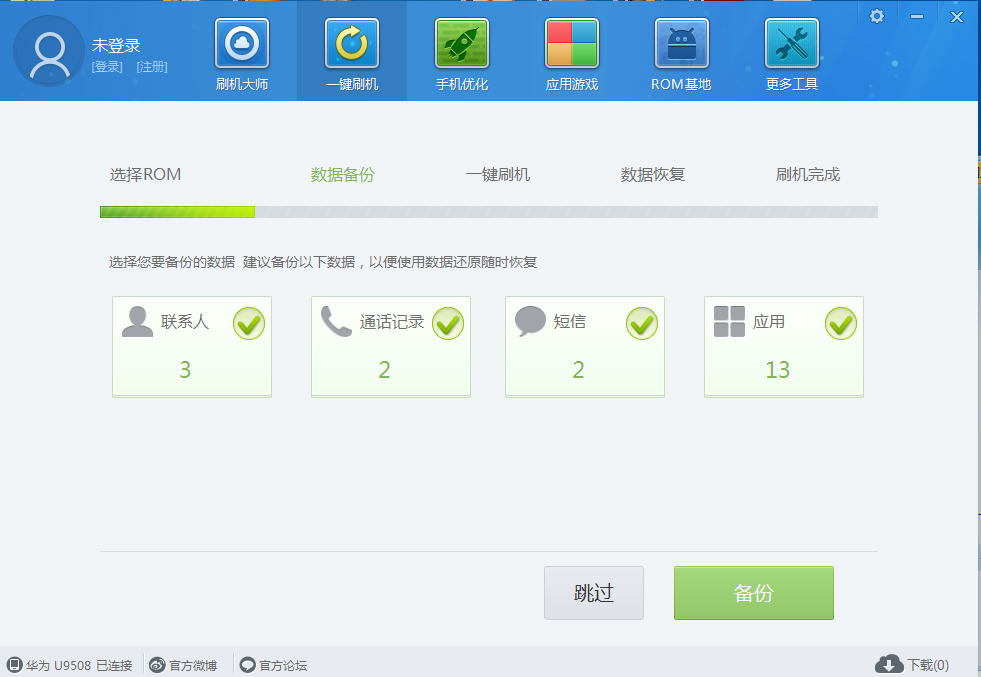Open 更多工具 wrench icon

coord(792,43)
